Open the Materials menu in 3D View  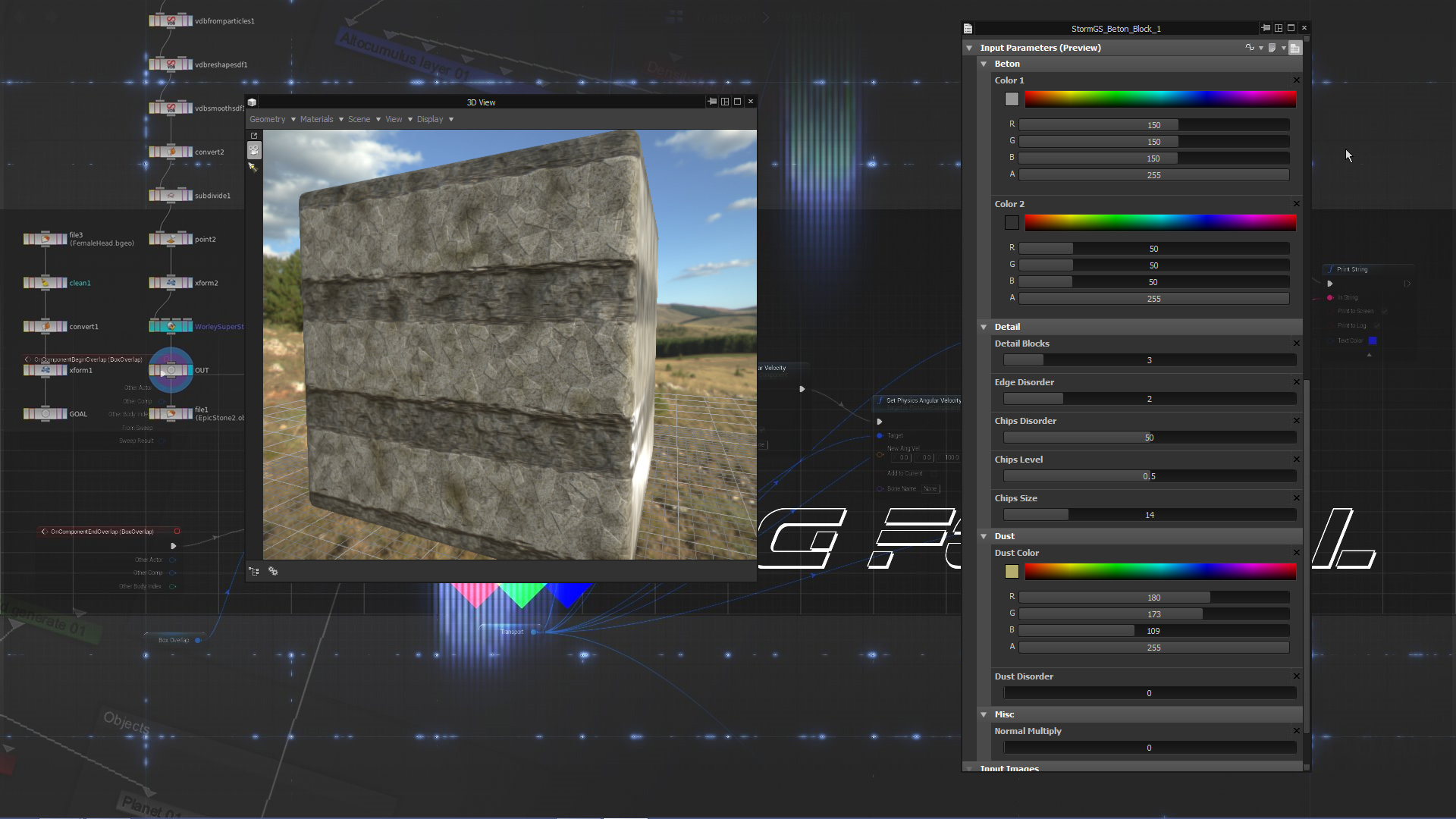(316, 119)
